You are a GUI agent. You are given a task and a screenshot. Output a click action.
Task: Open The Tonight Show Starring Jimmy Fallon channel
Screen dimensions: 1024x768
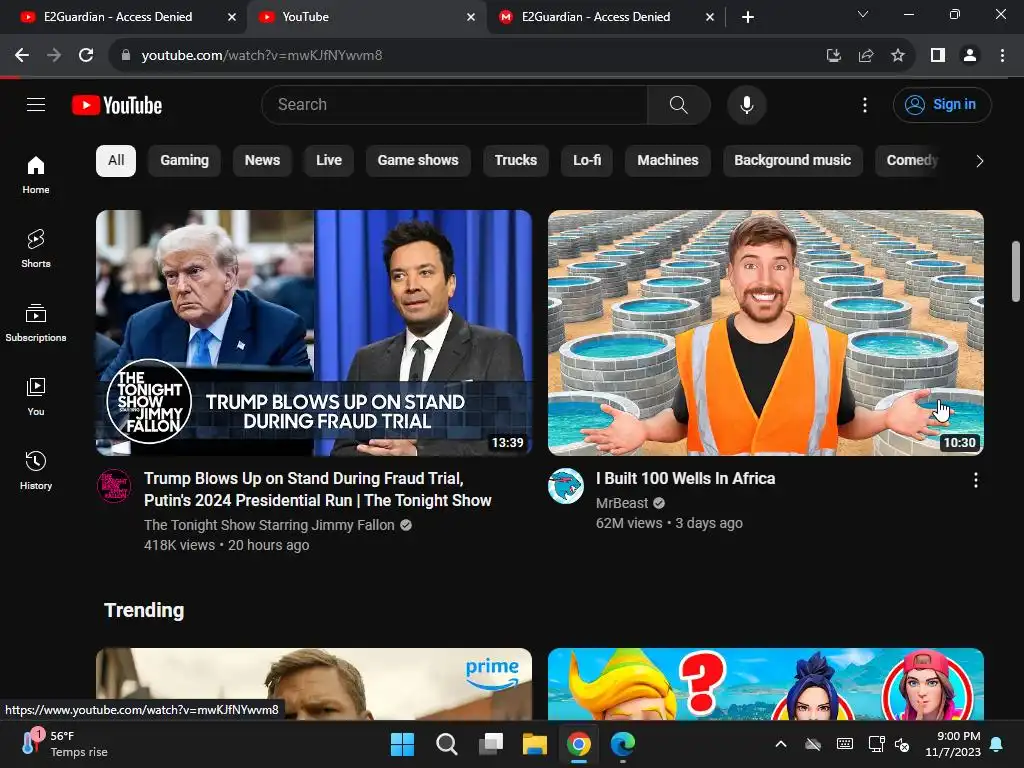(x=269, y=525)
